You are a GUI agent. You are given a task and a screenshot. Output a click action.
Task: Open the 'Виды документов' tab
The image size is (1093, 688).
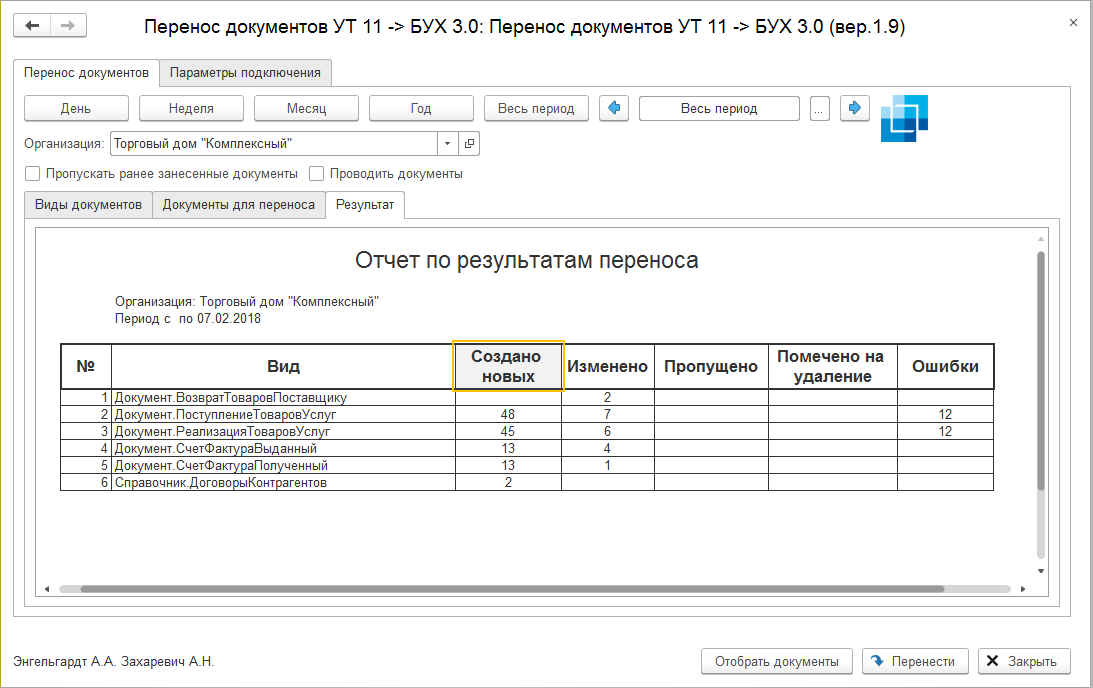click(88, 205)
